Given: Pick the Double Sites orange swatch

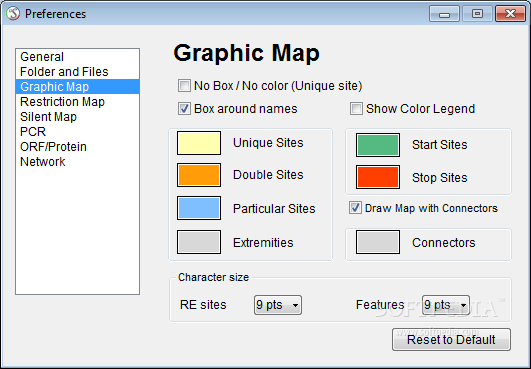Looking at the screenshot, I should pos(199,175).
